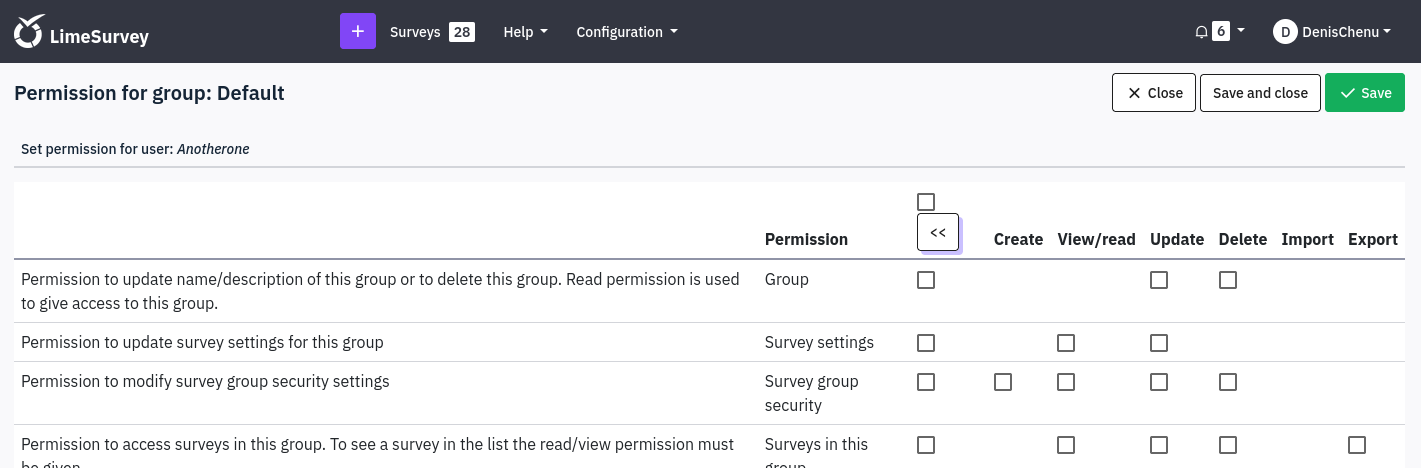Click the Save and close button

(1260, 93)
